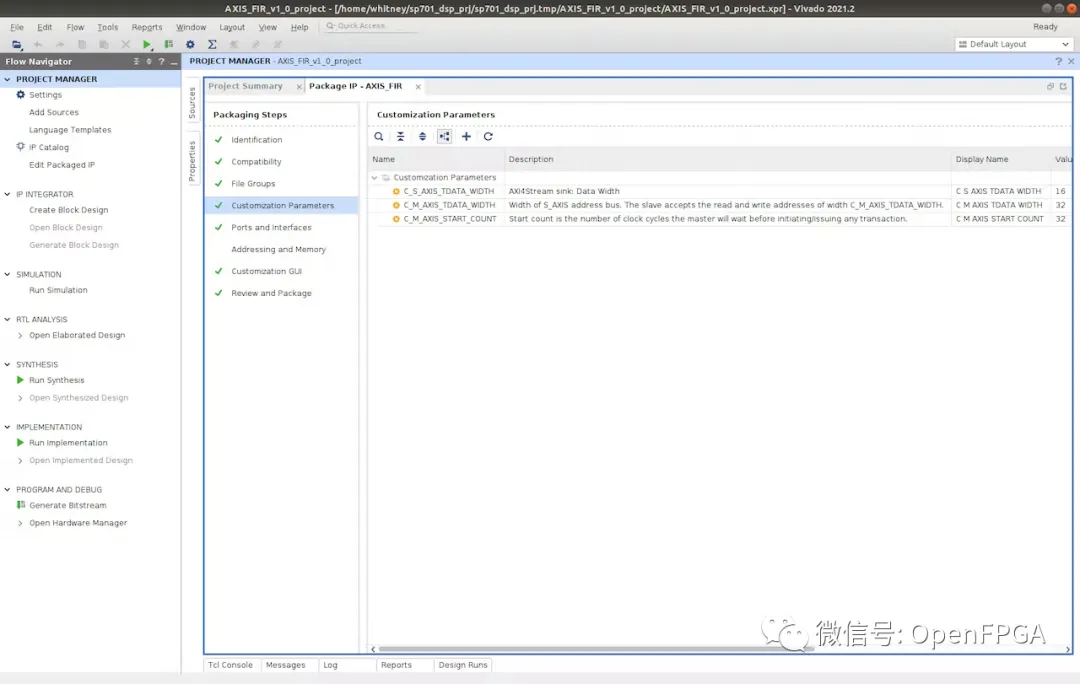This screenshot has width=1080, height=684.
Task: Click the green Run Synthesis arrow icon
Action: click(x=20, y=380)
